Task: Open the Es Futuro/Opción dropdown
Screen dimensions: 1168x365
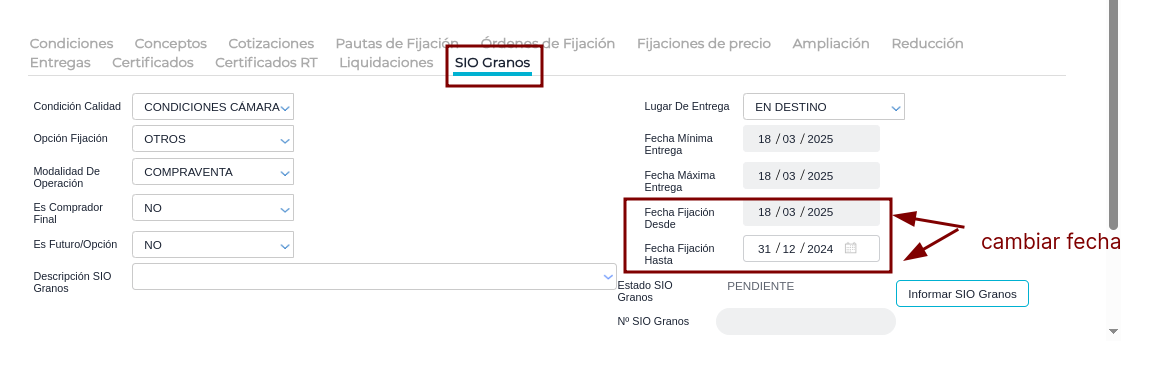Action: point(213,244)
